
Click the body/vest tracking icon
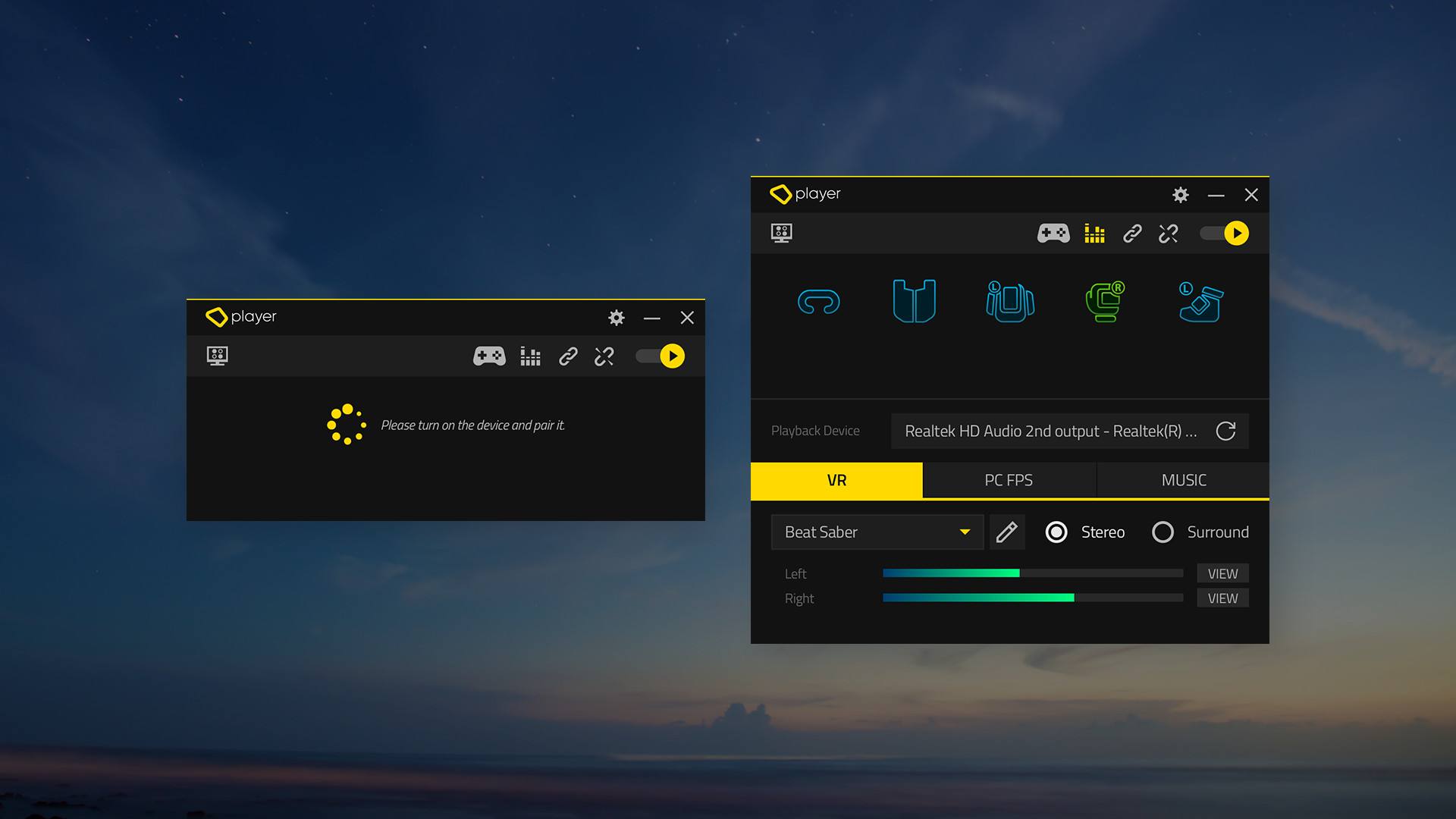[913, 302]
